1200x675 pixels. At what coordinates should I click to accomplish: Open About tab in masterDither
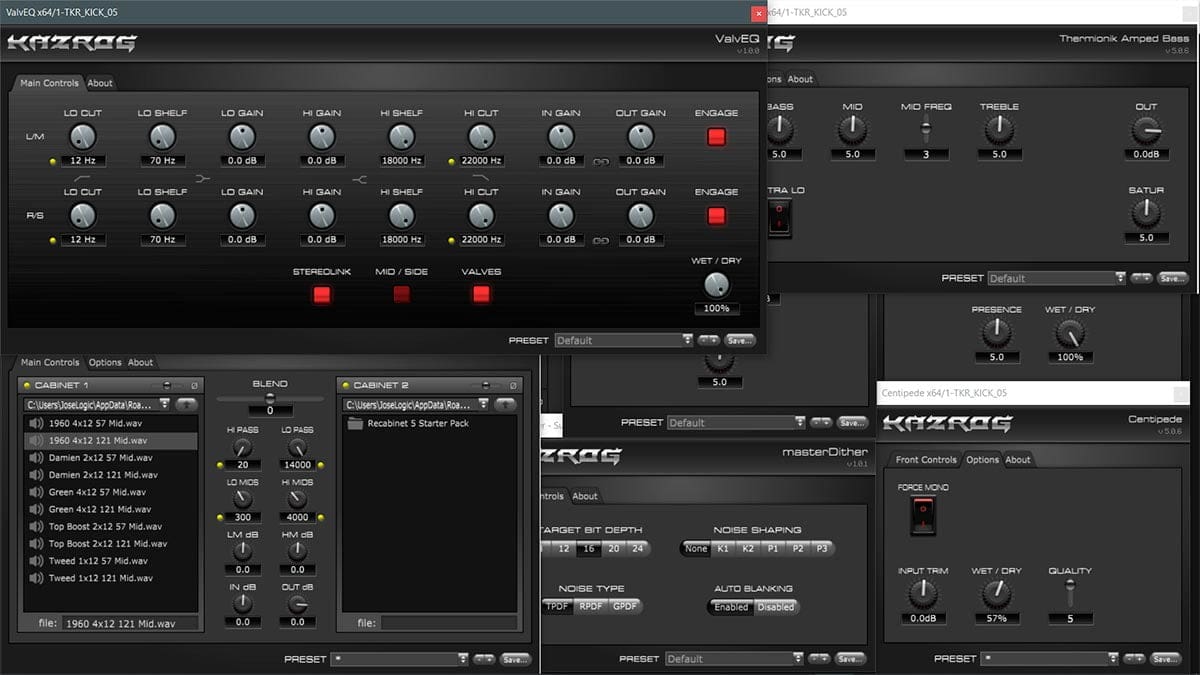coord(585,496)
